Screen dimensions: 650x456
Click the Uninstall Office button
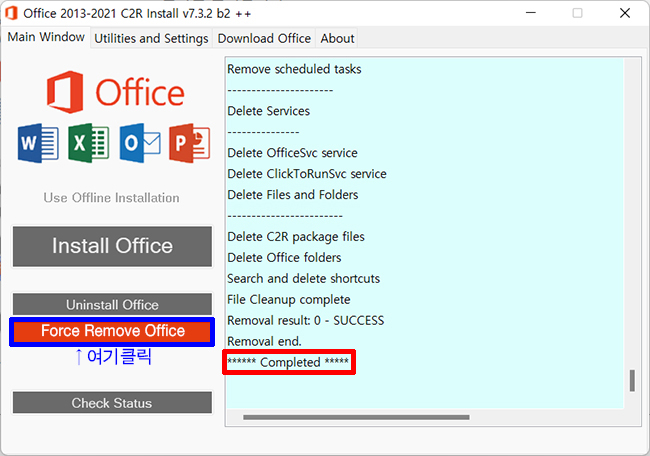click(x=112, y=305)
